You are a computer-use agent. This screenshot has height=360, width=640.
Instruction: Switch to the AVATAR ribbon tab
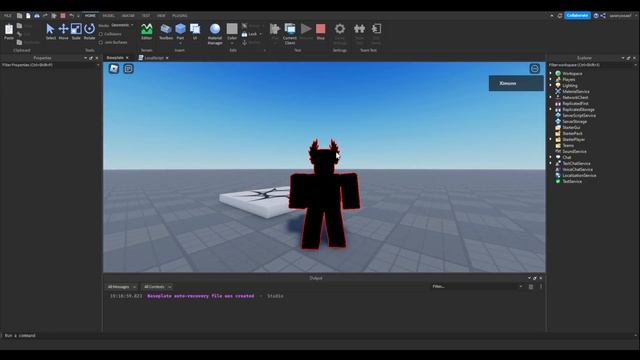click(x=128, y=16)
